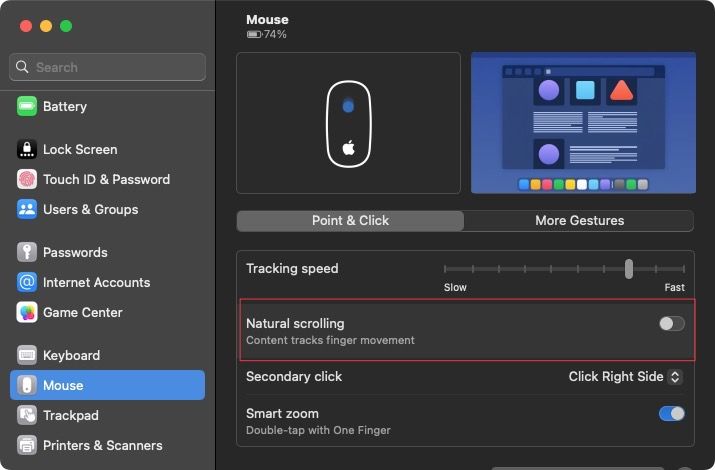Click the Keyboard icon in sidebar
The height and width of the screenshot is (470, 715).
tap(27, 356)
